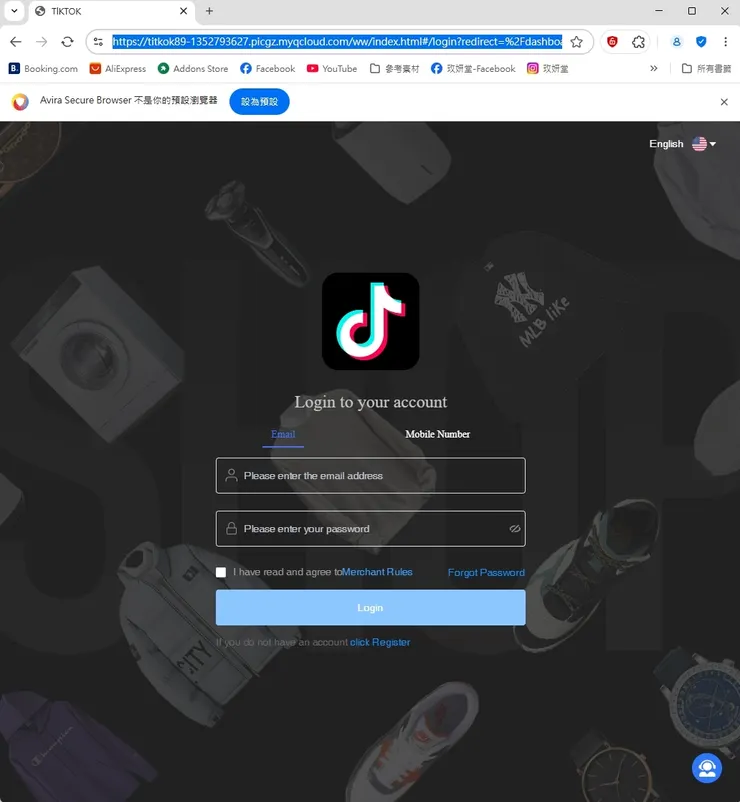Open the YouTube bookmark
740x802 pixels.
332,69
